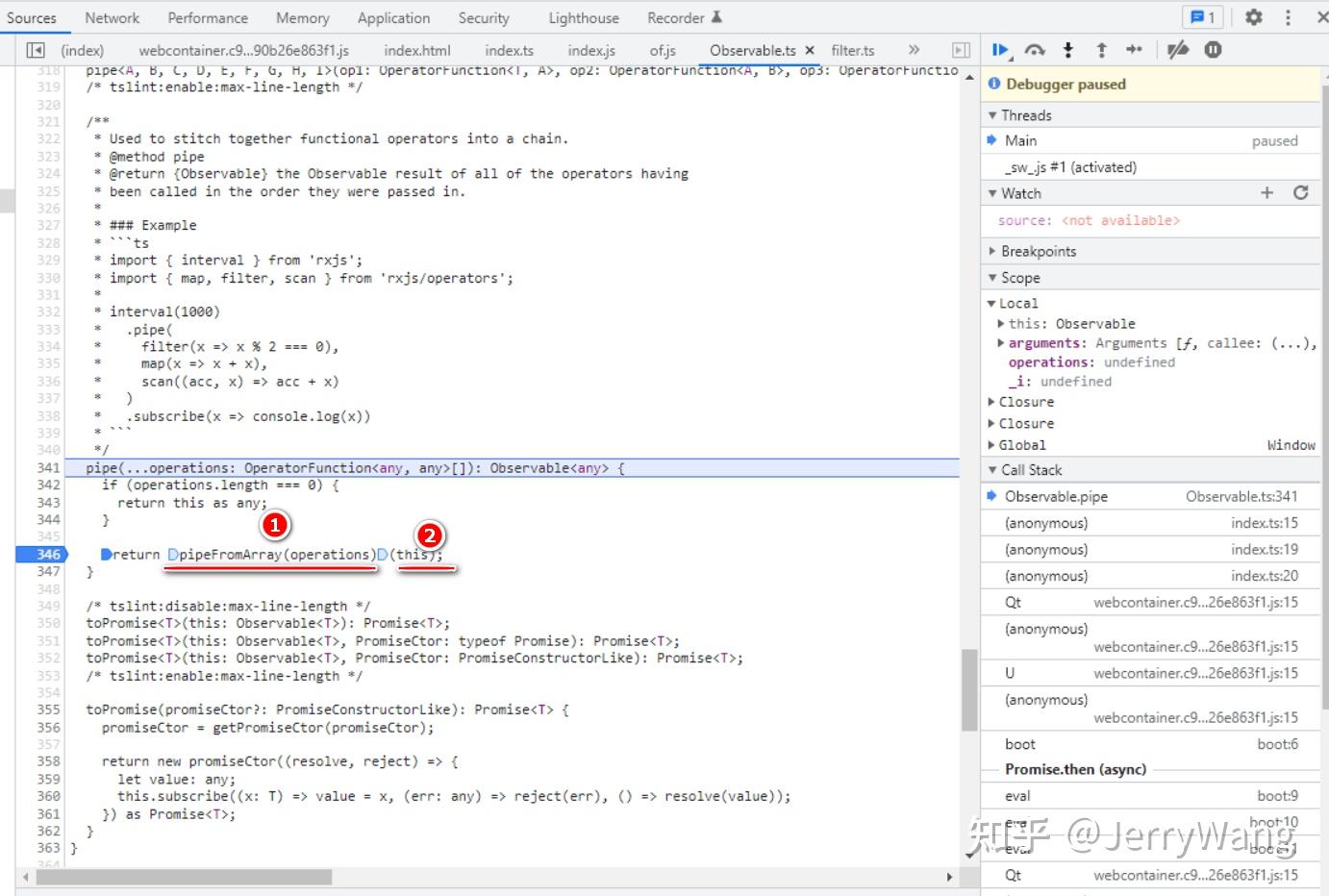The image size is (1329, 896).
Task: Resume script execution in the debugger
Action: tap(999, 50)
